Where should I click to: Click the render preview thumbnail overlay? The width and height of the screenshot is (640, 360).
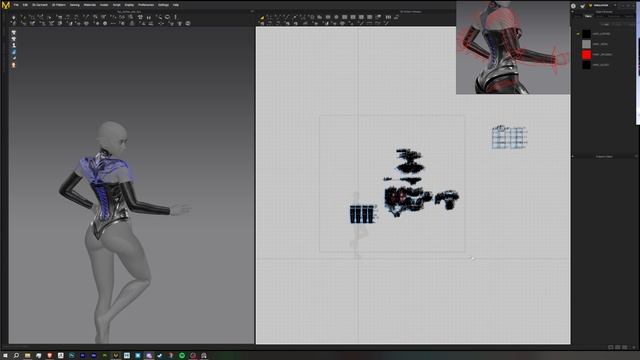point(513,47)
